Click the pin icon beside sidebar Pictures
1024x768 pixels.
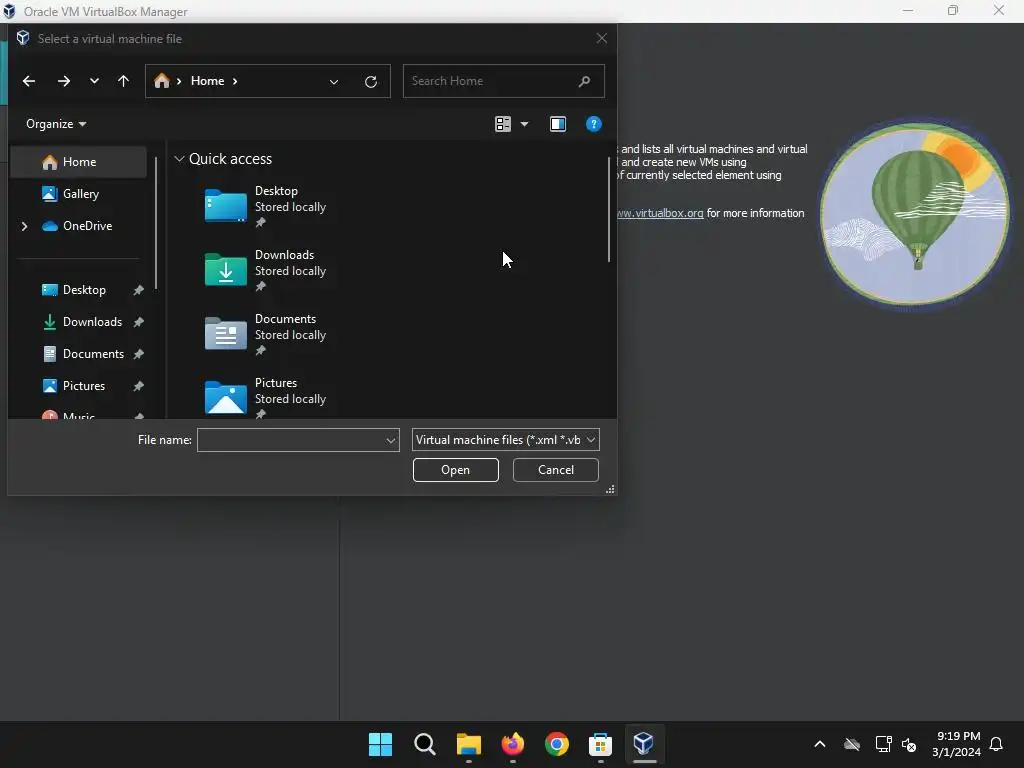point(138,386)
